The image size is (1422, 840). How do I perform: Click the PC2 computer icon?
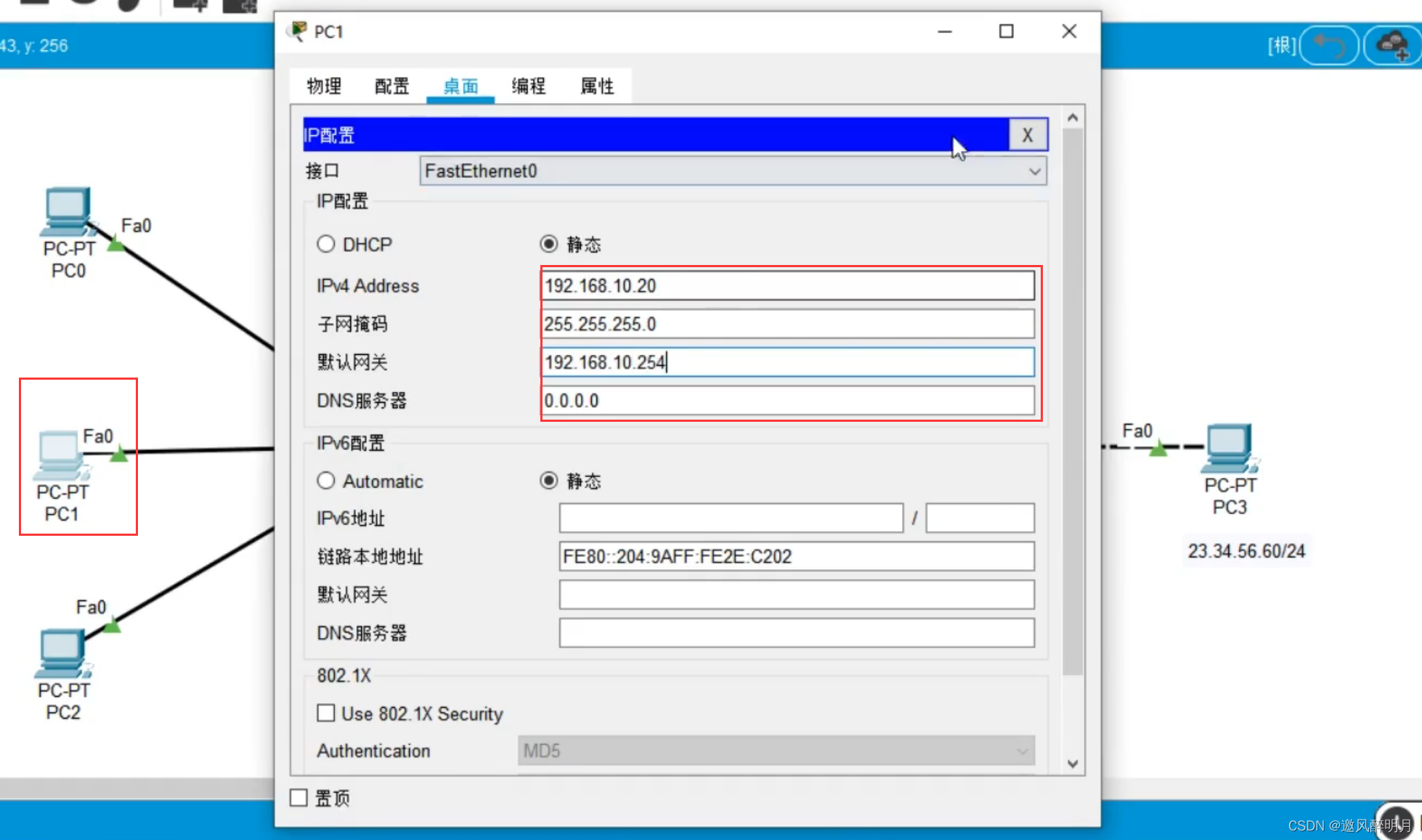coord(62,652)
